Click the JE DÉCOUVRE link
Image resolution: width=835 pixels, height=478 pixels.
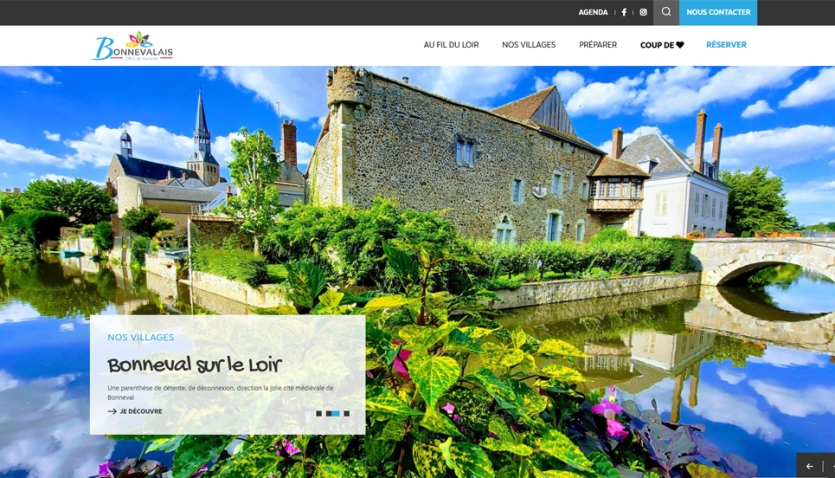tap(141, 411)
